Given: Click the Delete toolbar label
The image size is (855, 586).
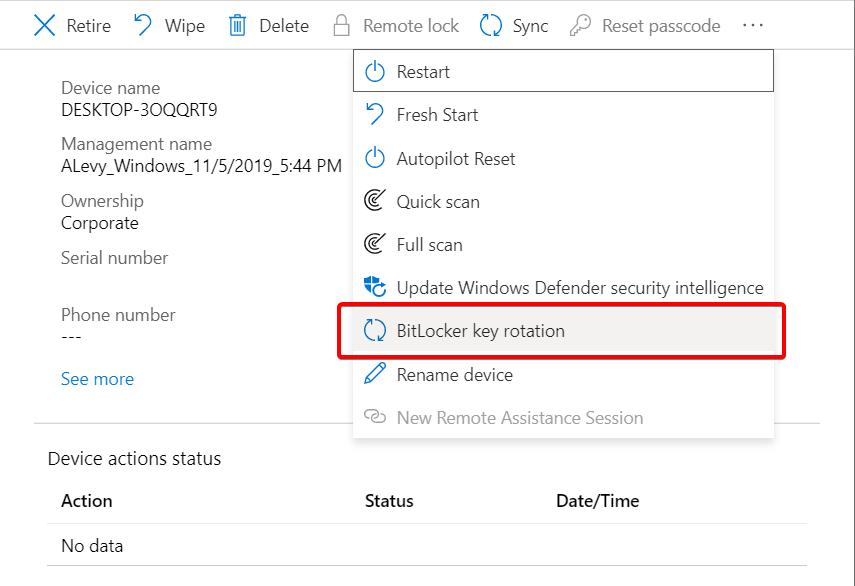Looking at the screenshot, I should tap(284, 26).
